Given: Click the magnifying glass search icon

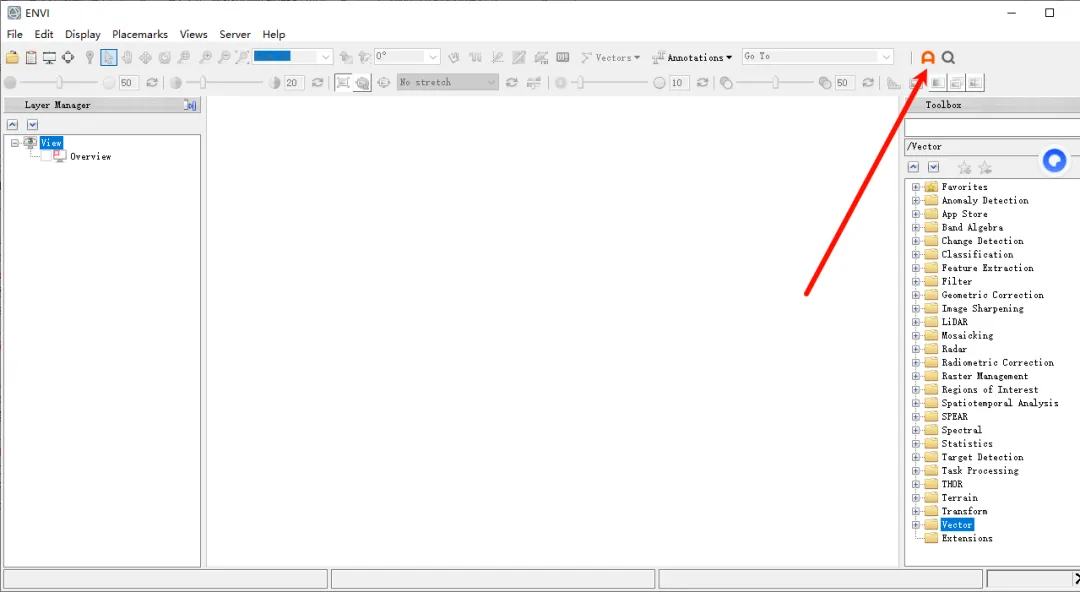Looking at the screenshot, I should [948, 58].
